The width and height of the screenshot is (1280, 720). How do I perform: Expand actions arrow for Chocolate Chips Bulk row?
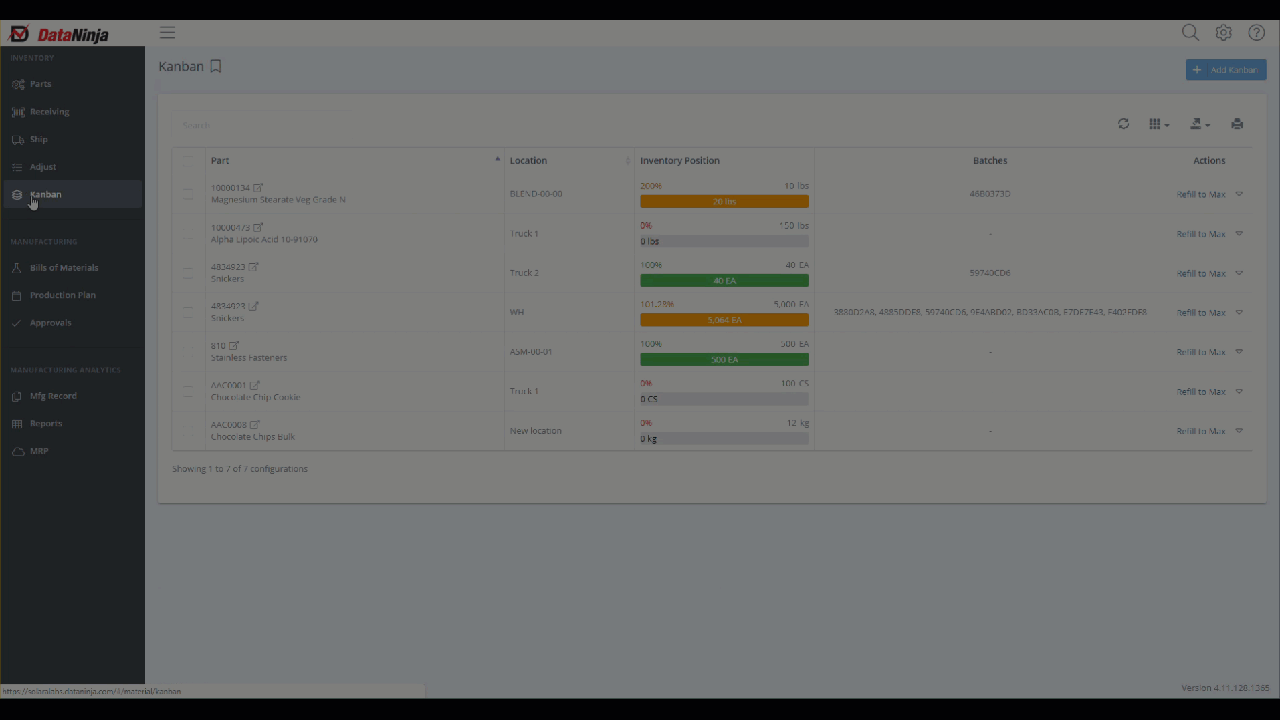(x=1239, y=431)
